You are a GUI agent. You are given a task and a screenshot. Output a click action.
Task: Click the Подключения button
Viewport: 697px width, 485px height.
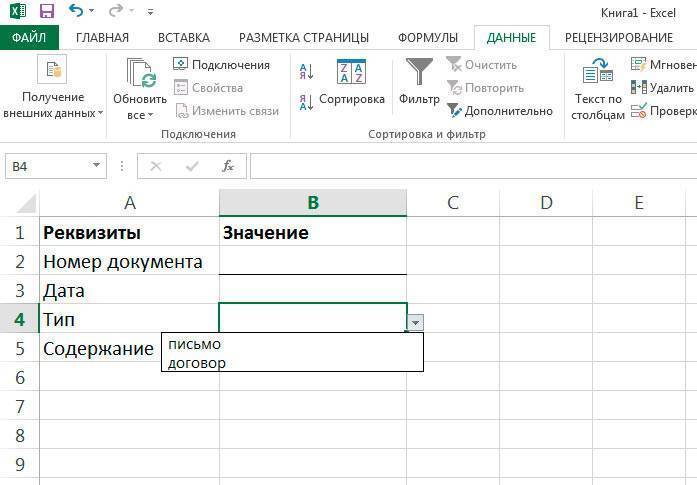coord(222,64)
